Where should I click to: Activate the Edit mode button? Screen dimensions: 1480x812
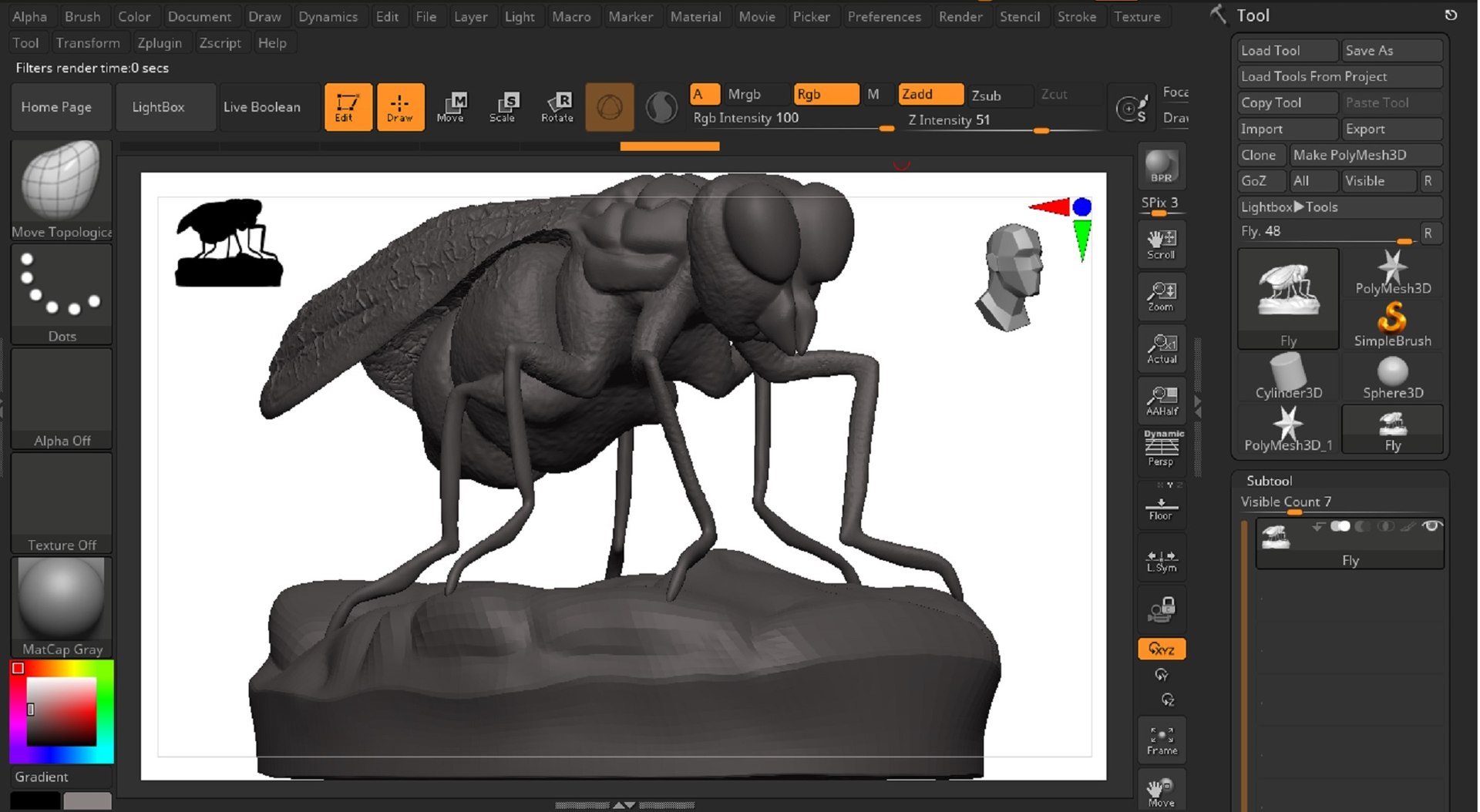(348, 107)
